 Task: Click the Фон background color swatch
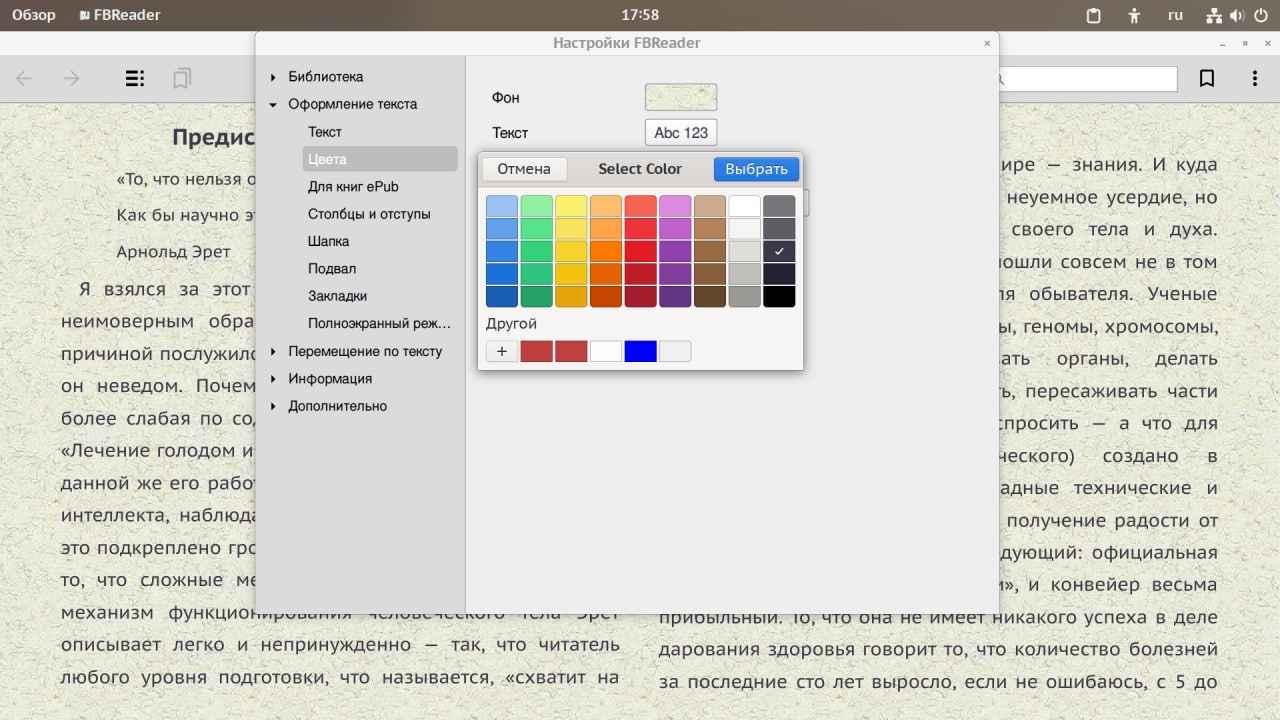click(x=681, y=97)
